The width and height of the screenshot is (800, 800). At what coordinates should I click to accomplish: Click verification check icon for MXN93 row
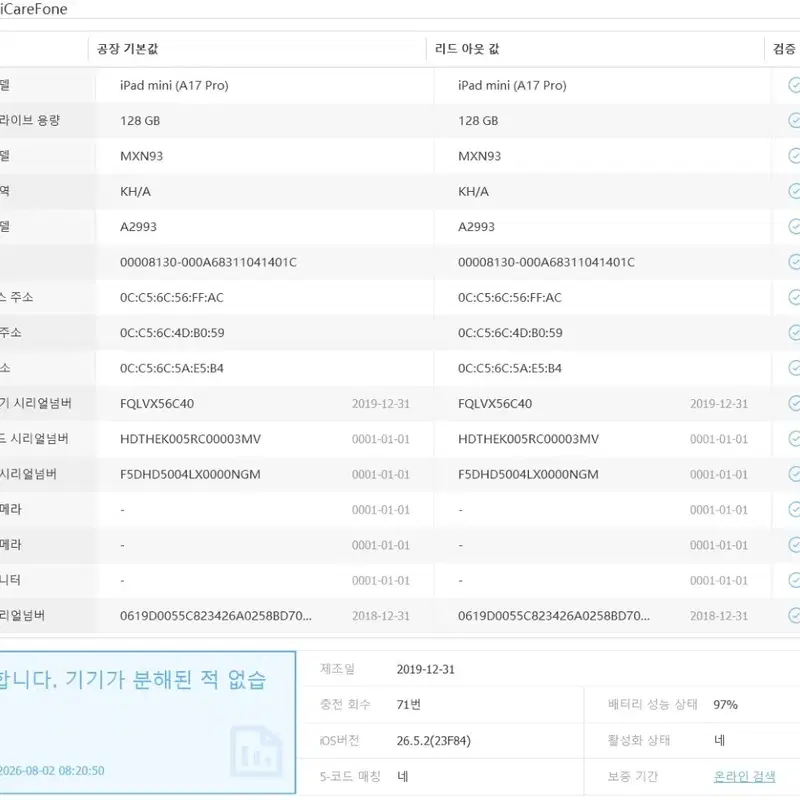(x=794, y=156)
